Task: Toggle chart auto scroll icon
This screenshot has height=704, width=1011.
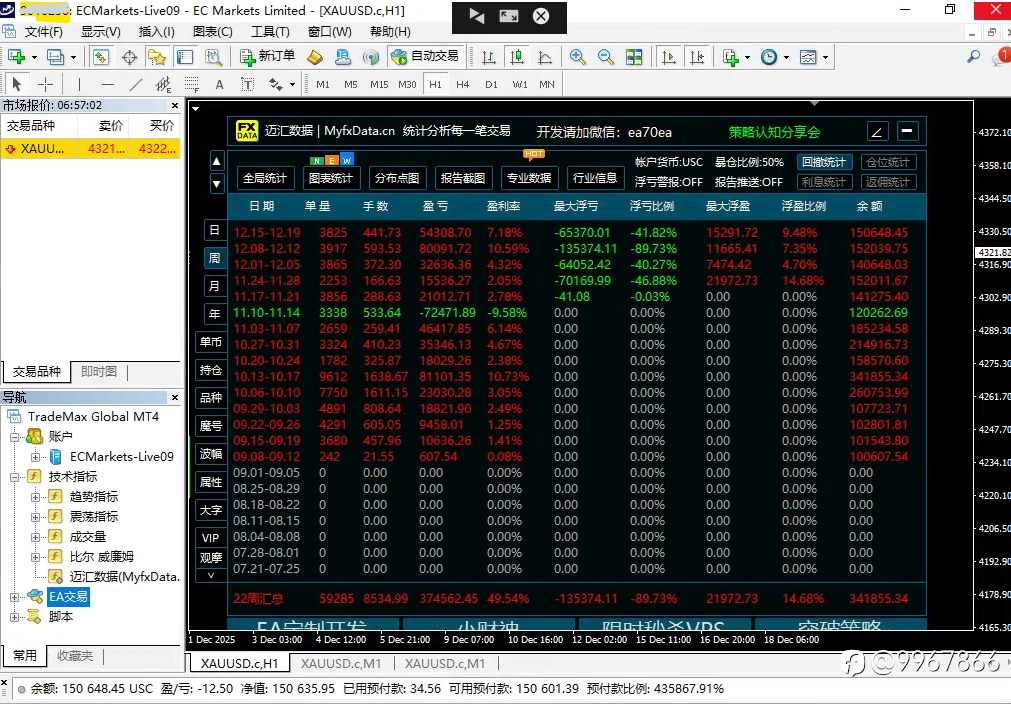Action: 669,57
